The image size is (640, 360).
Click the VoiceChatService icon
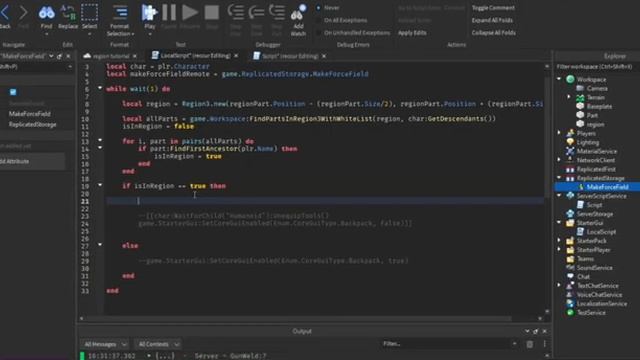tap(570, 295)
